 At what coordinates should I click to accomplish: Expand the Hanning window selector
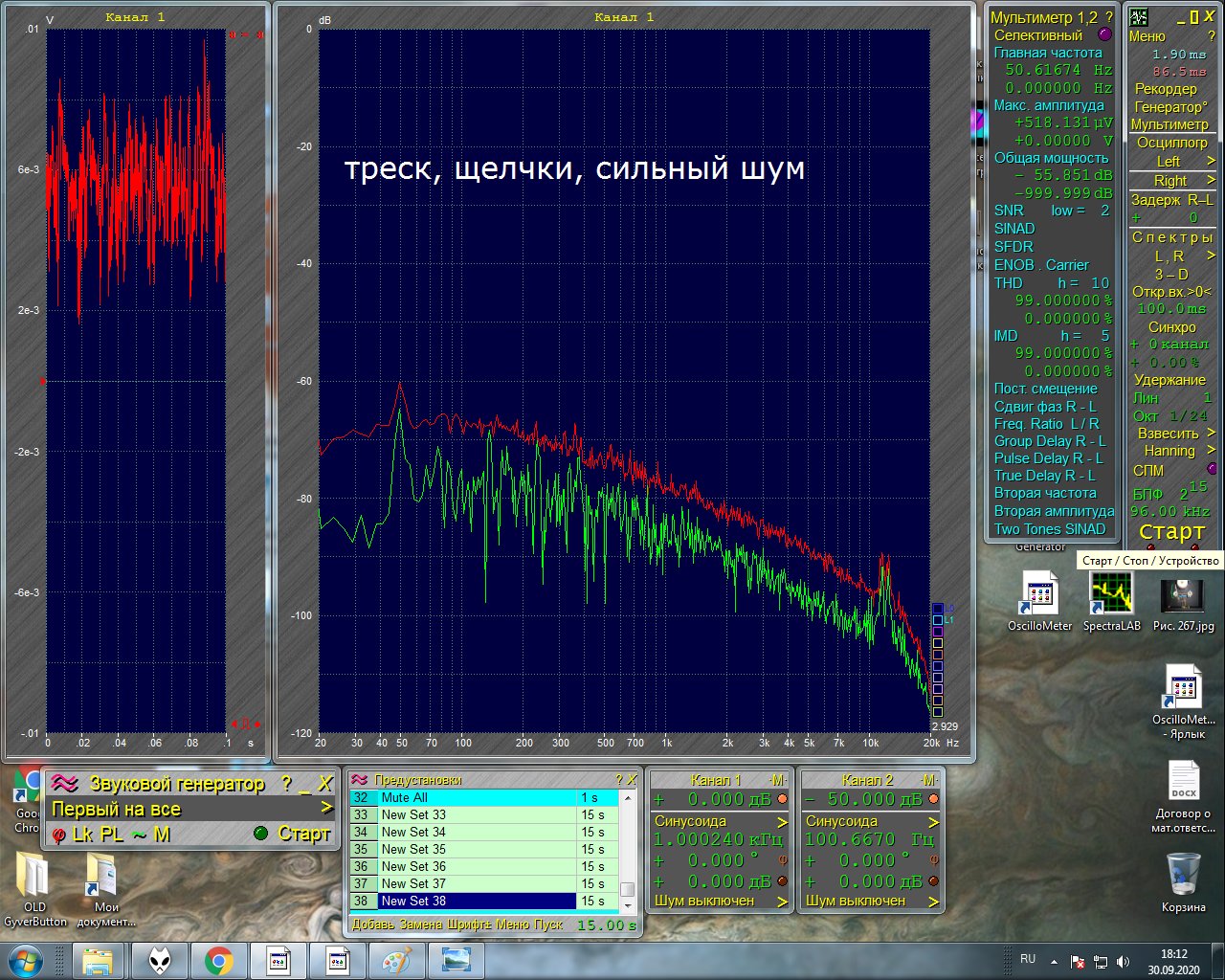[1212, 451]
